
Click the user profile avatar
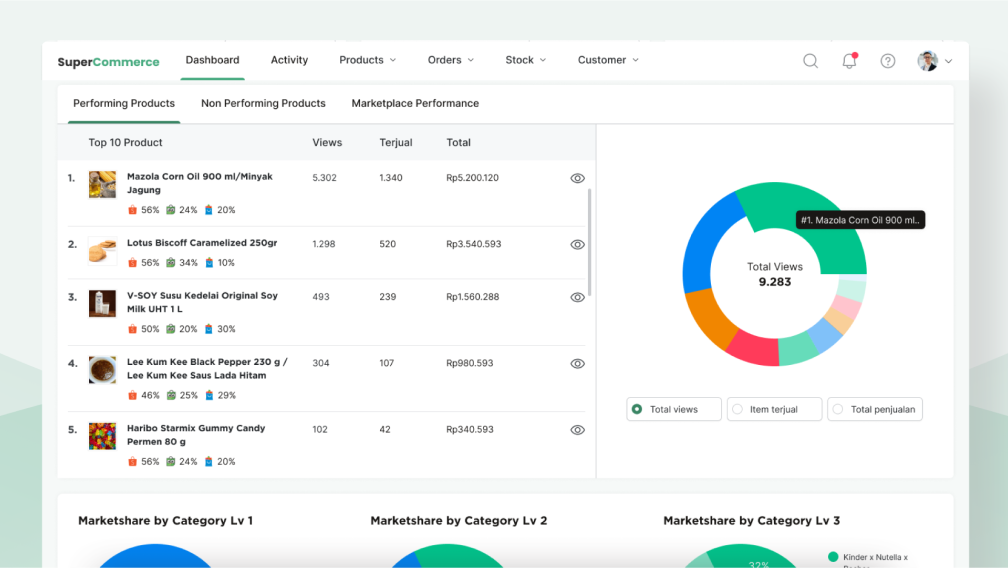coord(927,61)
